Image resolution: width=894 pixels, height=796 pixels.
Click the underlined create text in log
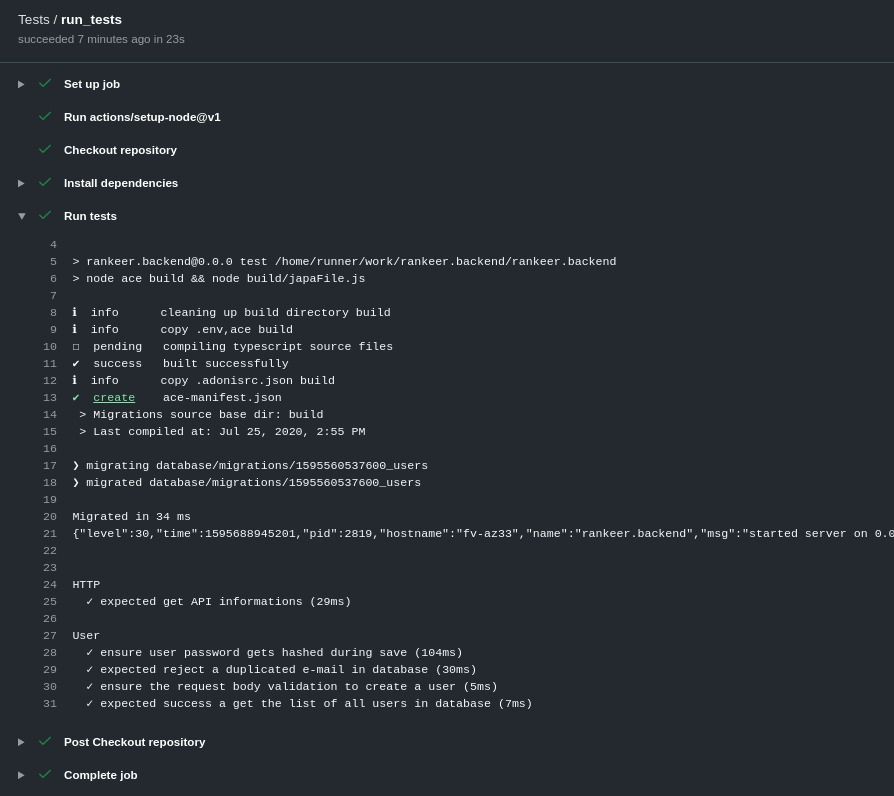point(114,397)
